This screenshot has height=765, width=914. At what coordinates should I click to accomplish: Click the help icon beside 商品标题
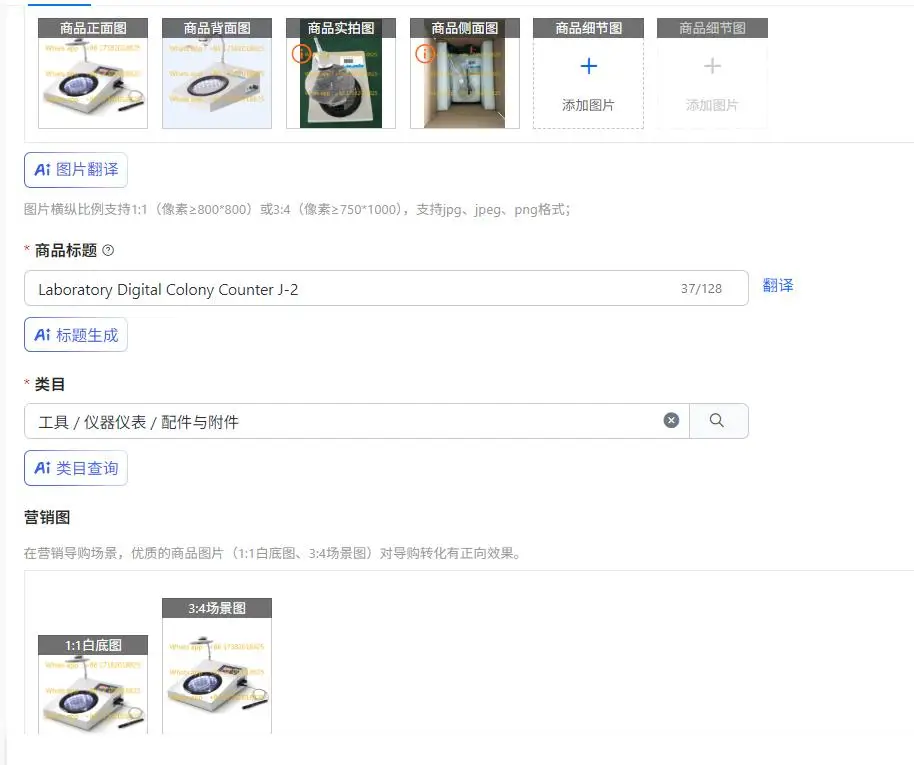point(108,251)
